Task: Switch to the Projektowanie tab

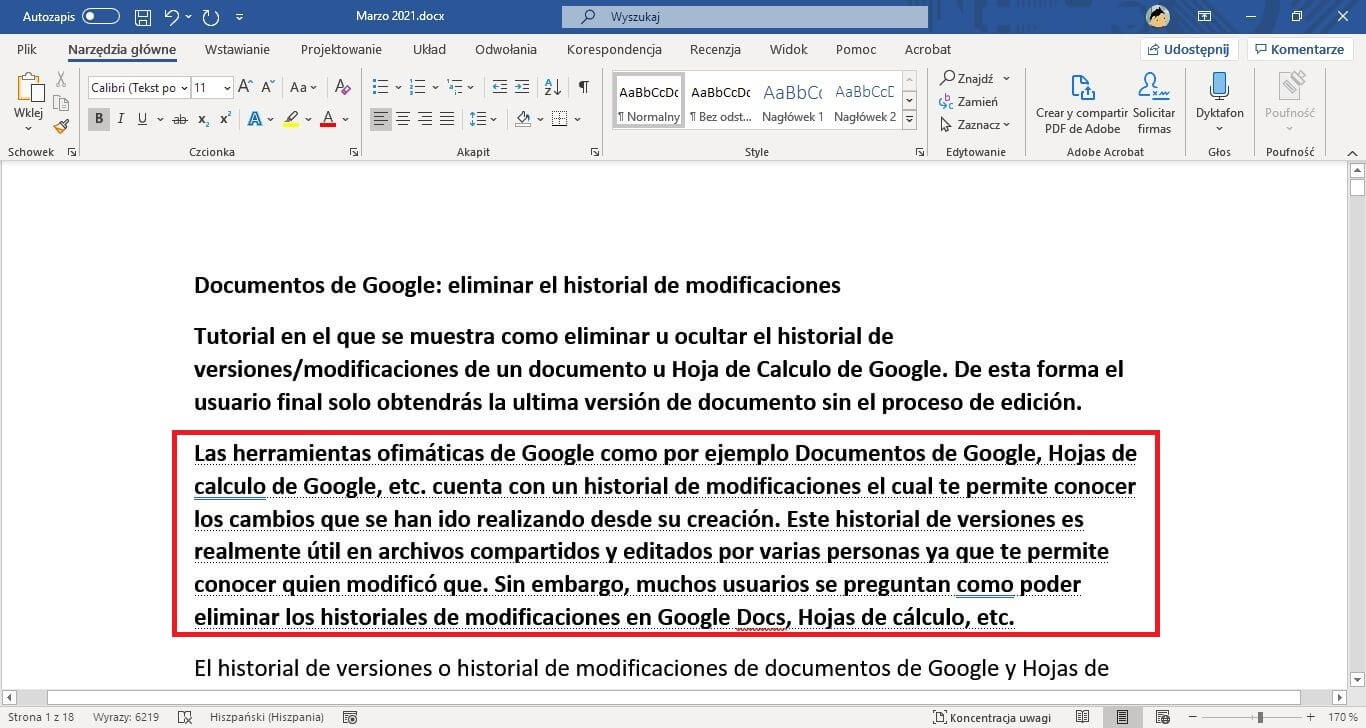Action: tap(341, 49)
